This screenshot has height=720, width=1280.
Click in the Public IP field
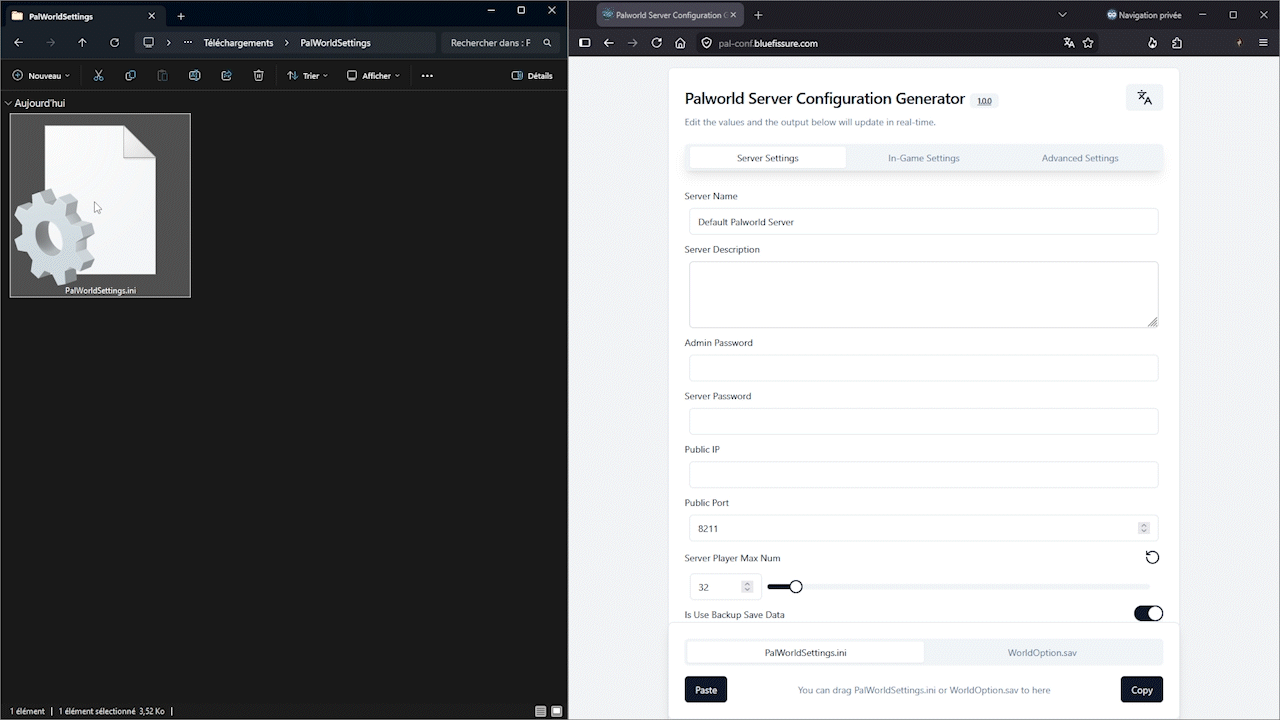924,475
